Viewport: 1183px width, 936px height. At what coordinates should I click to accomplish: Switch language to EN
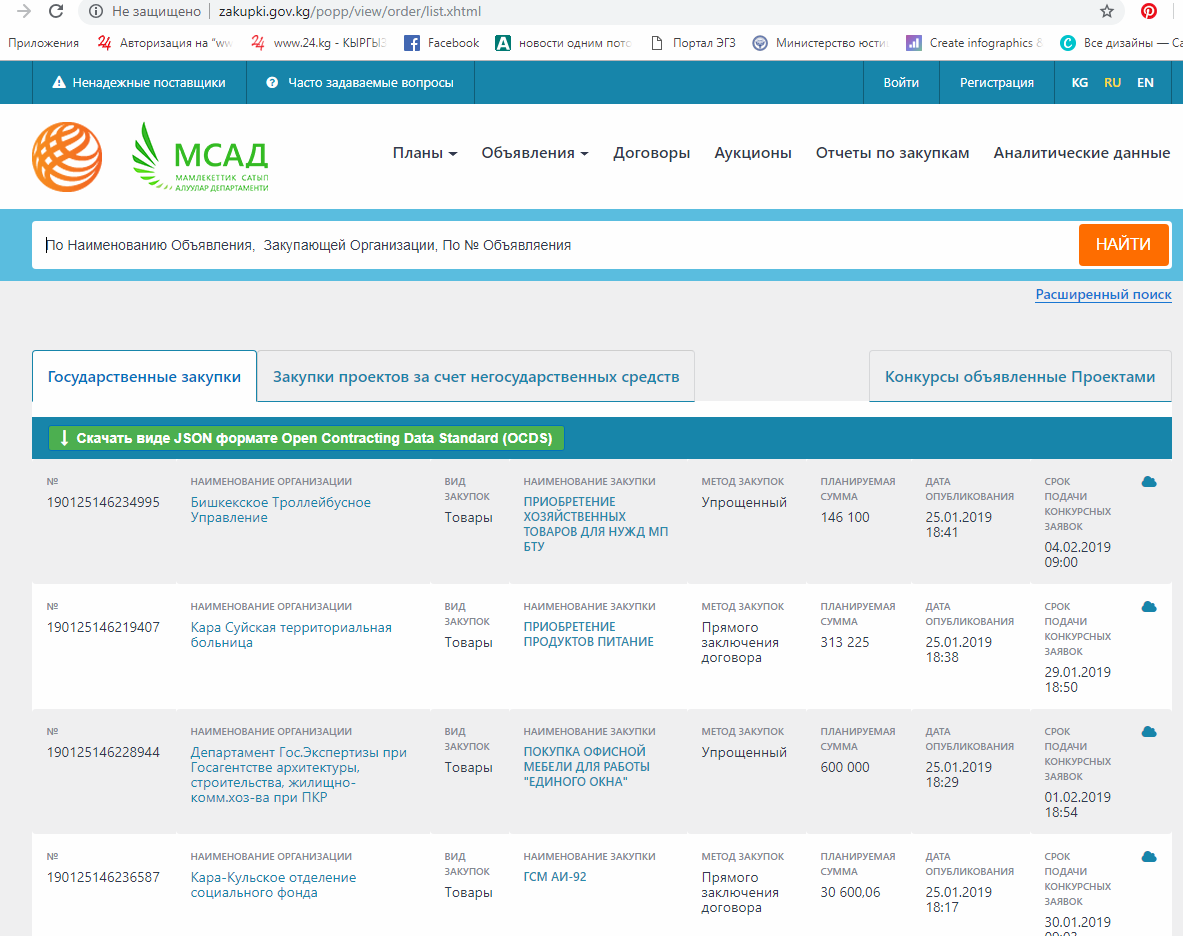click(x=1145, y=83)
